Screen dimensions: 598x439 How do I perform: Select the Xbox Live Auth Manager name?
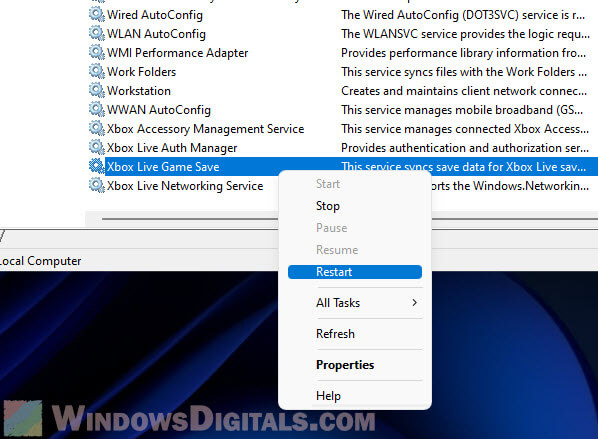(x=172, y=148)
